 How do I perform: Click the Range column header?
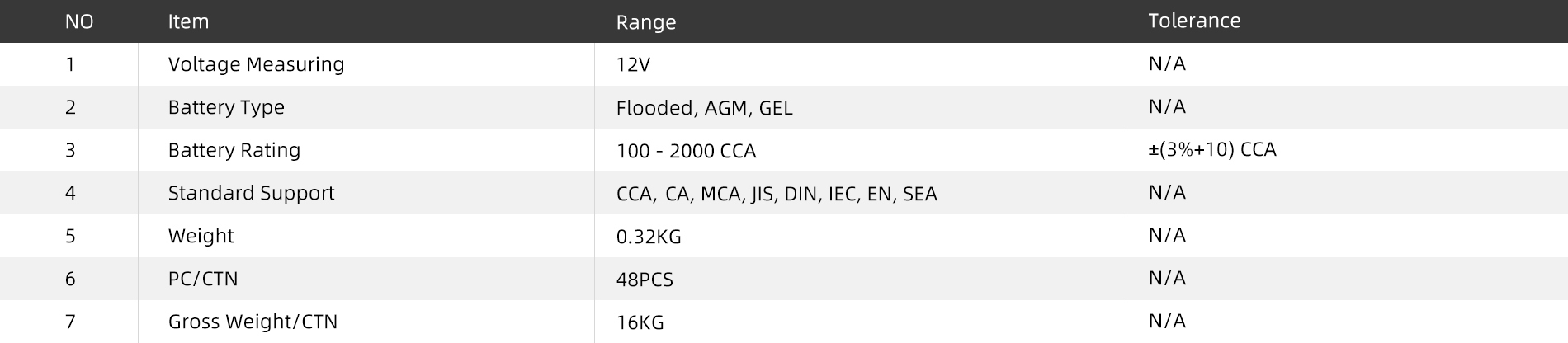(645, 23)
